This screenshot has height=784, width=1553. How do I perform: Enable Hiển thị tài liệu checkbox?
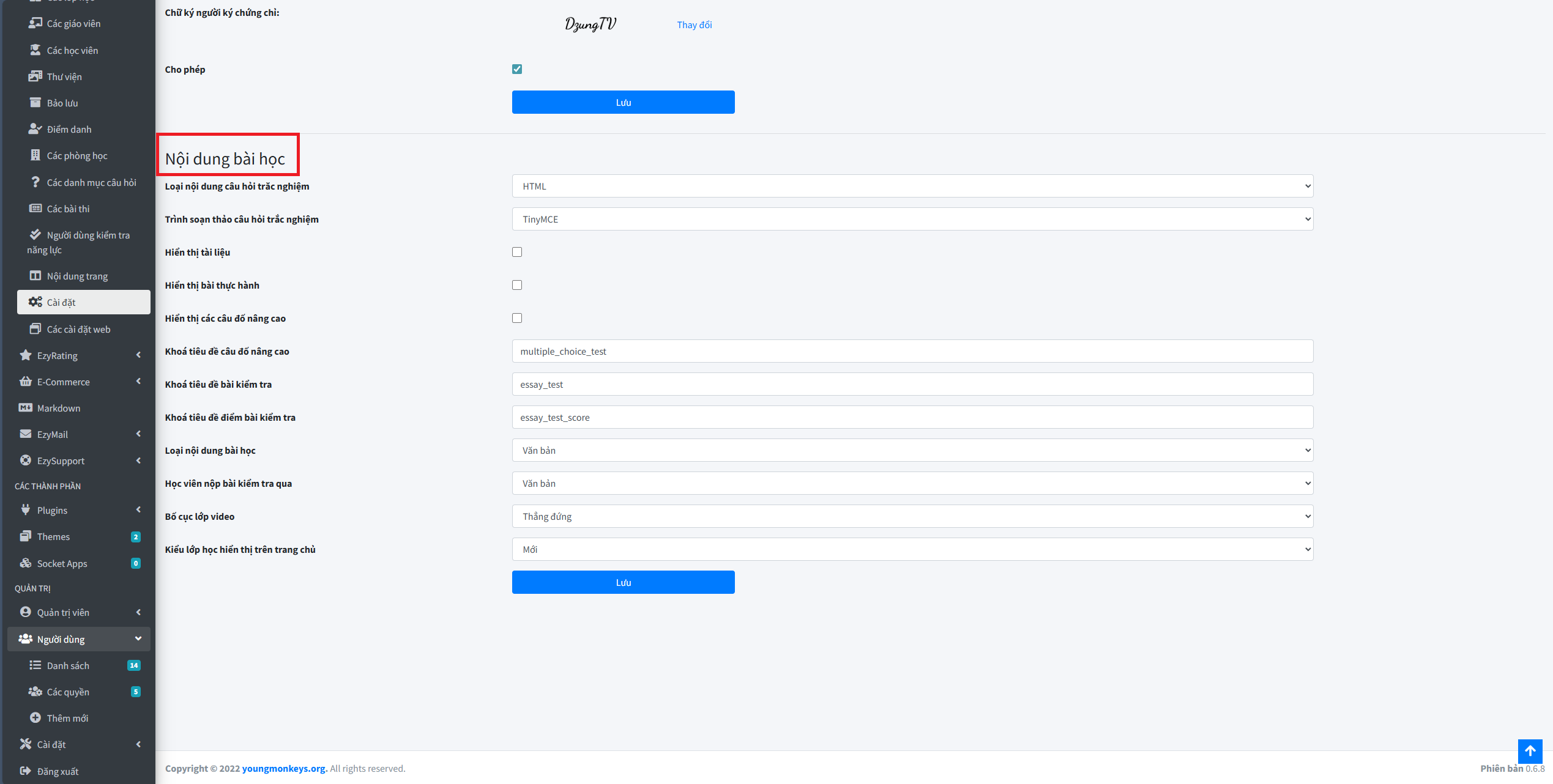pos(517,252)
